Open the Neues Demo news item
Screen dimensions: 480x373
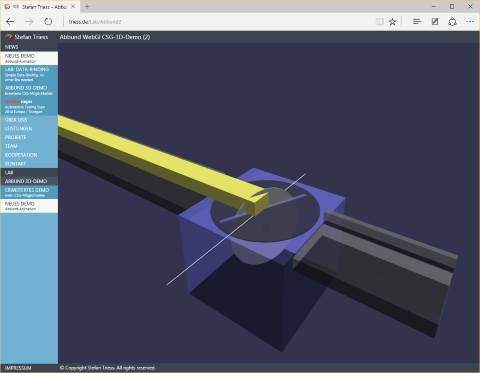click(x=29, y=58)
